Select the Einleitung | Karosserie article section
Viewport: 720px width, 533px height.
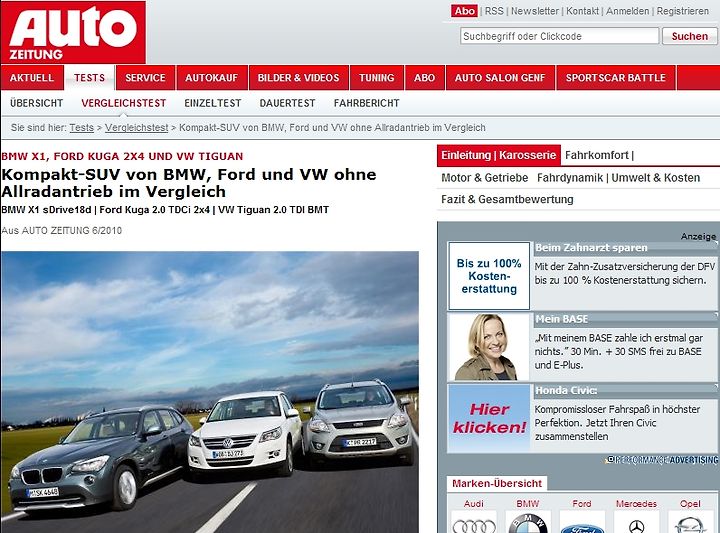[499, 155]
